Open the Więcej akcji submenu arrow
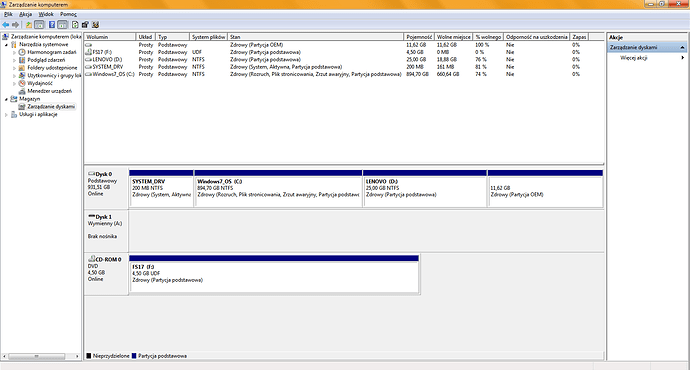 (x=683, y=58)
